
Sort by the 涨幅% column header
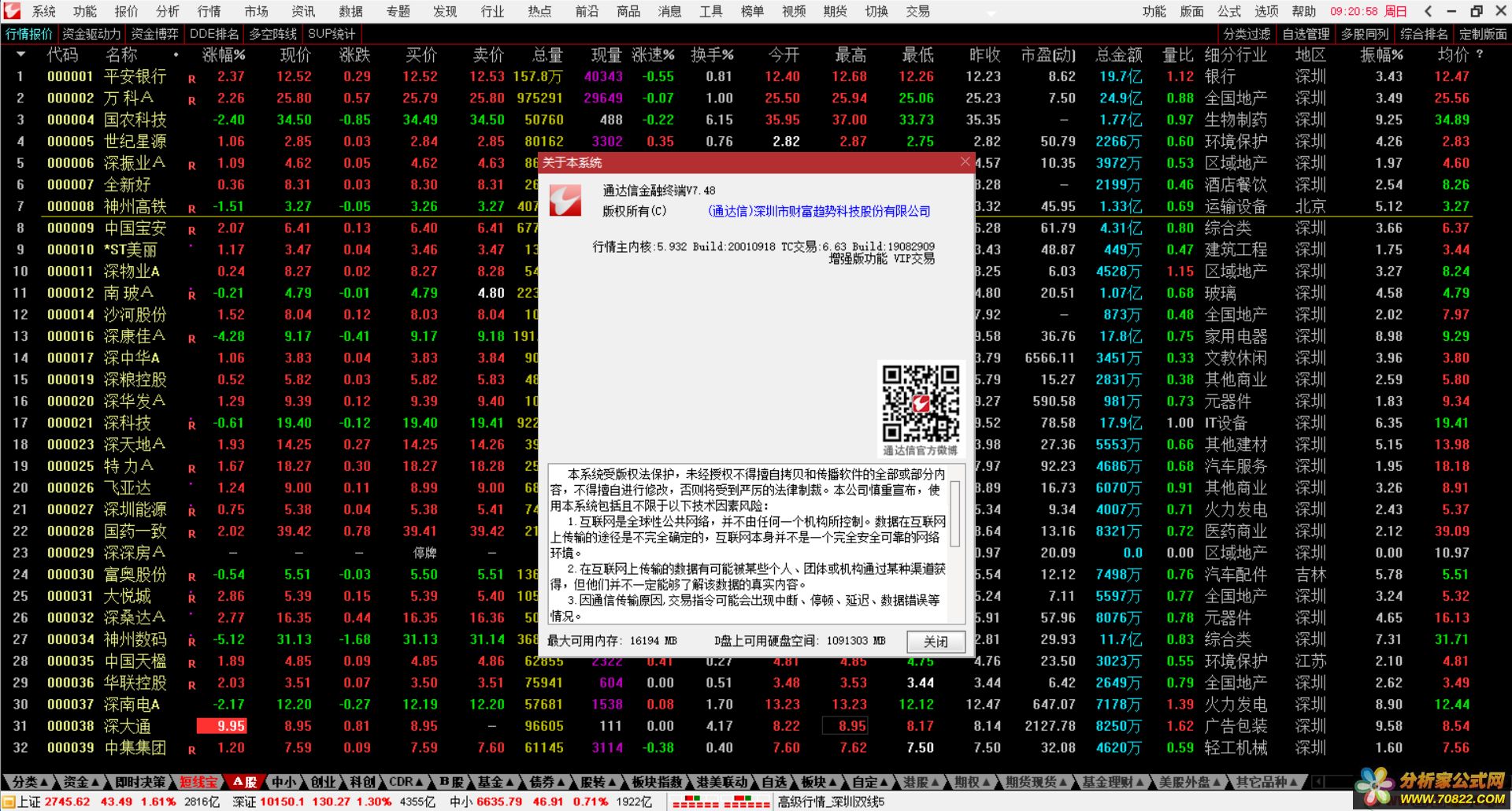click(224, 54)
